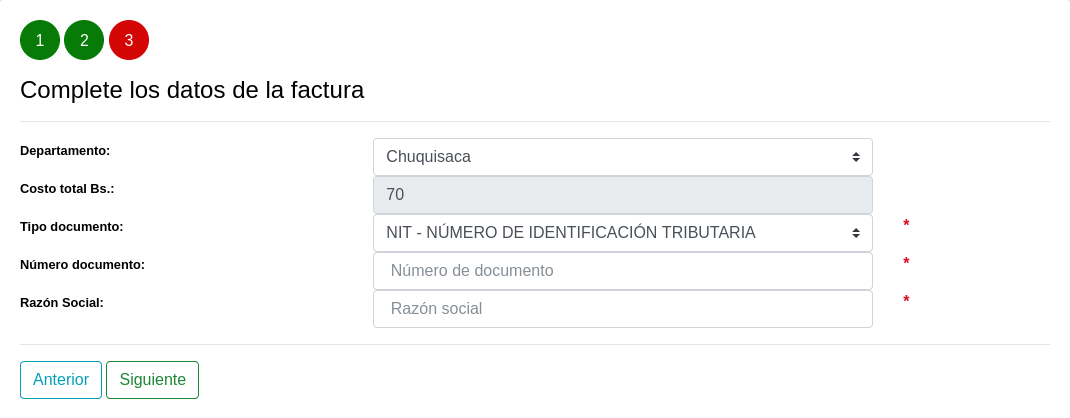Image resolution: width=1070 pixels, height=418 pixels.
Task: Click the Tipo documento dropdown arrows
Action: (856, 233)
